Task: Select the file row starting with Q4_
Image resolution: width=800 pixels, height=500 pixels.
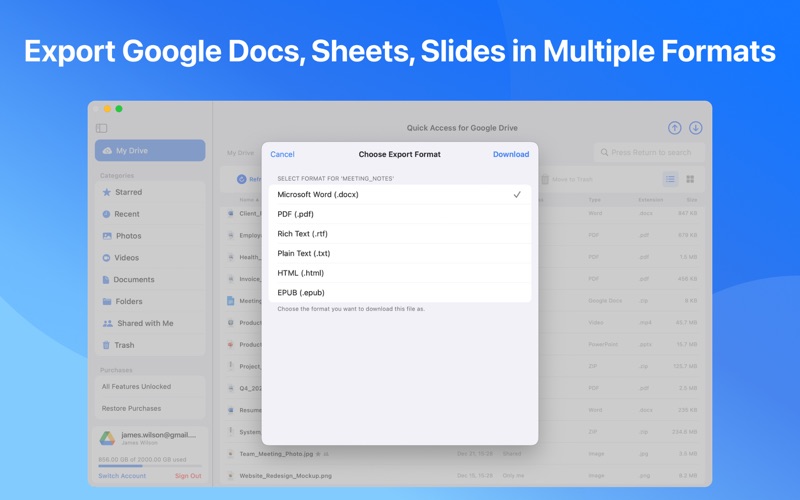Action: (462, 388)
